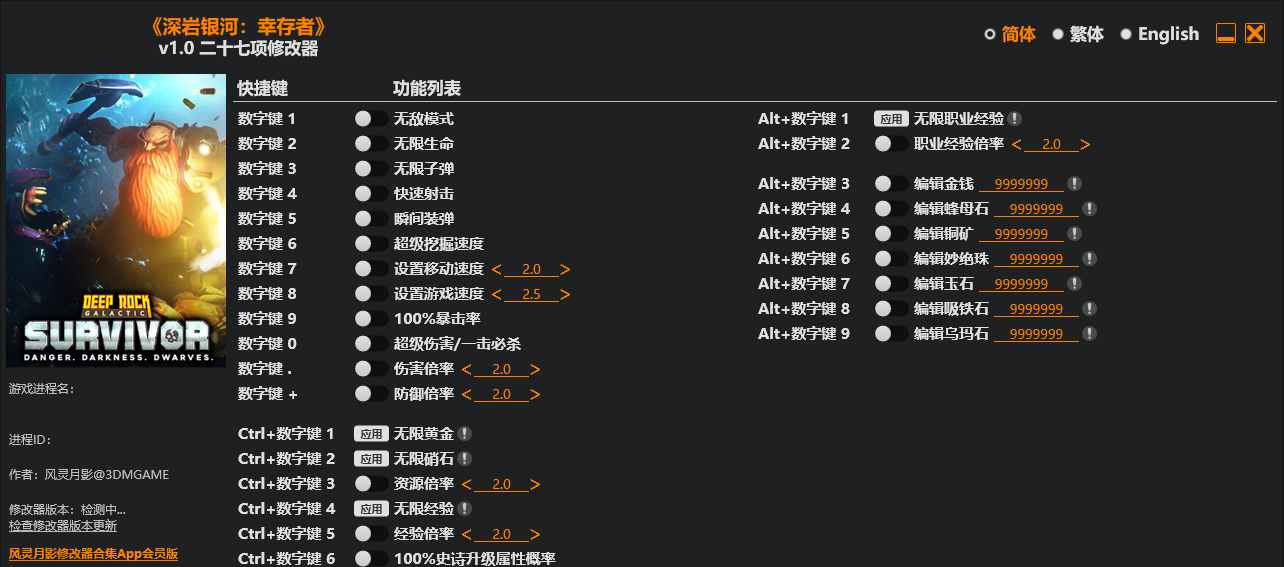1284x567 pixels.
Task: Decrease 设置游戏速度 value with left arrow
Action: pos(497,294)
